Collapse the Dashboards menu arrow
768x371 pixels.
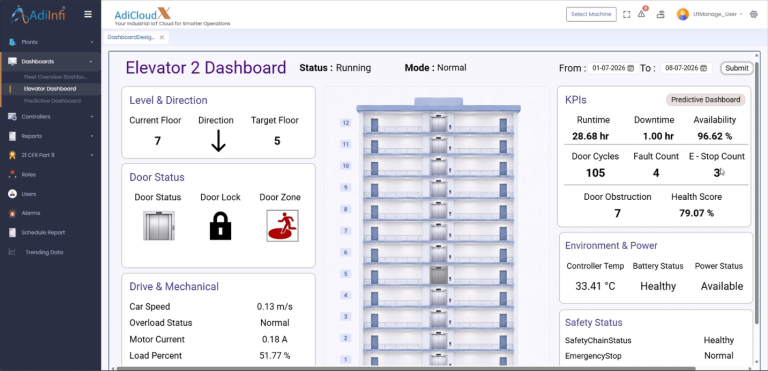(x=91, y=62)
